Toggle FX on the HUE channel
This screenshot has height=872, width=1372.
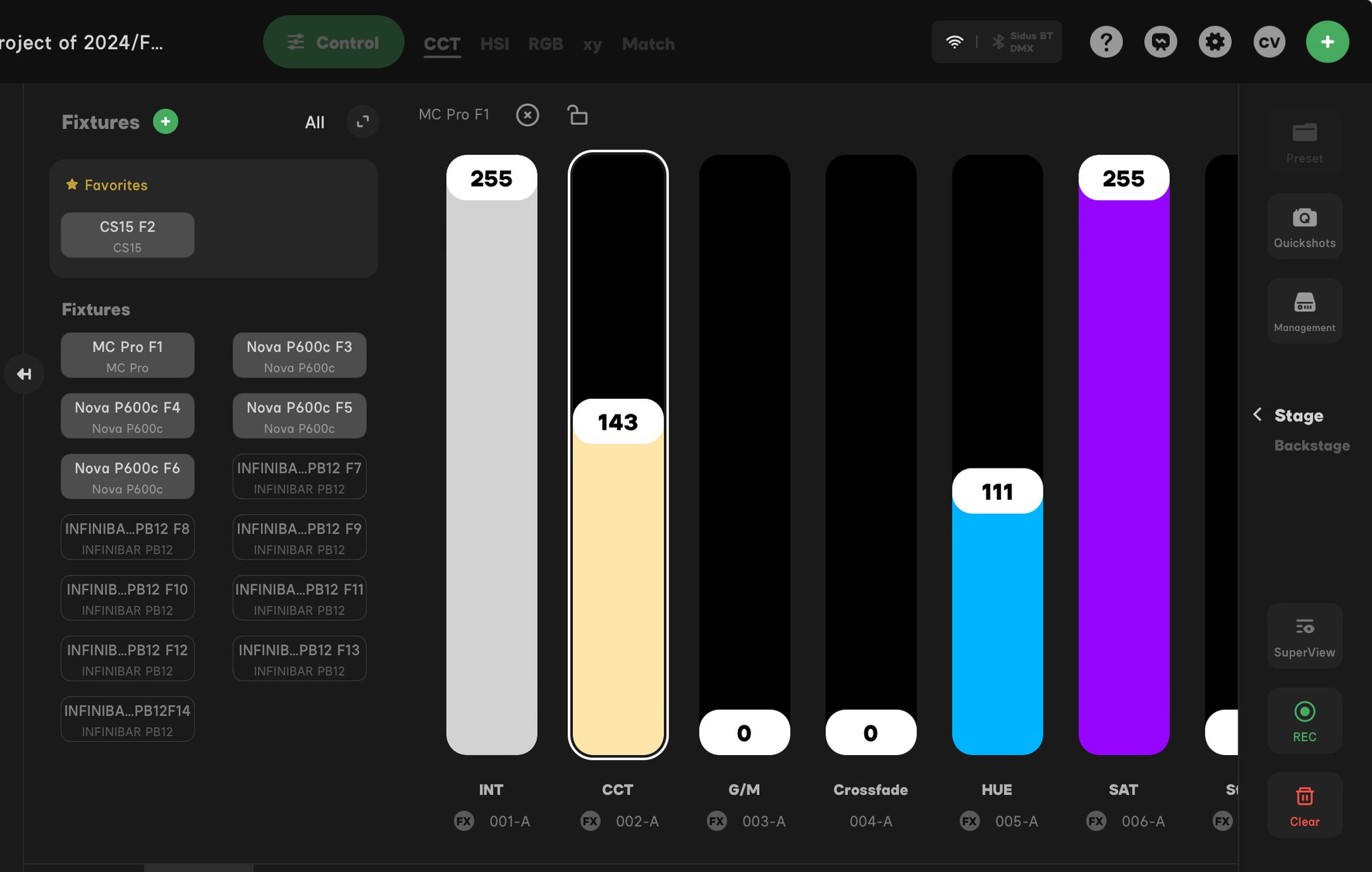click(x=970, y=821)
